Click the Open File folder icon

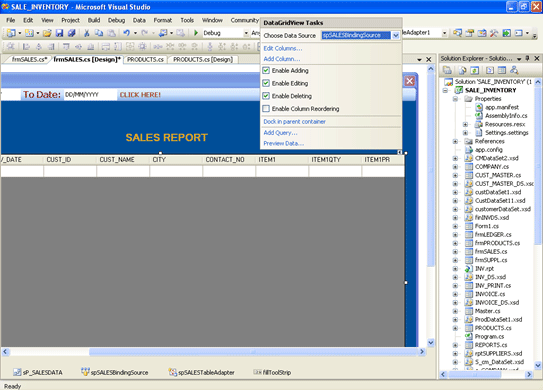point(47,33)
